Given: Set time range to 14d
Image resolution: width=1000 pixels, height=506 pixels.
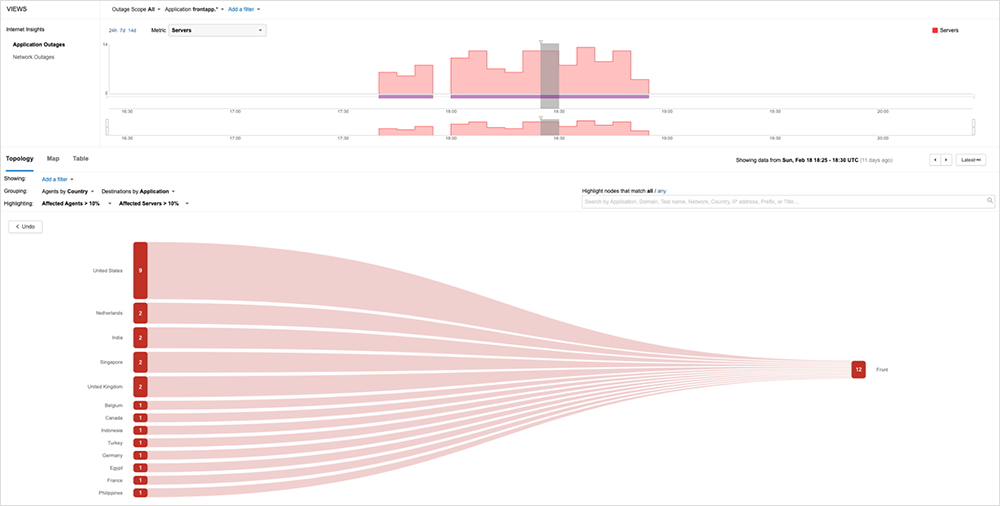Looking at the screenshot, I should 132,31.
